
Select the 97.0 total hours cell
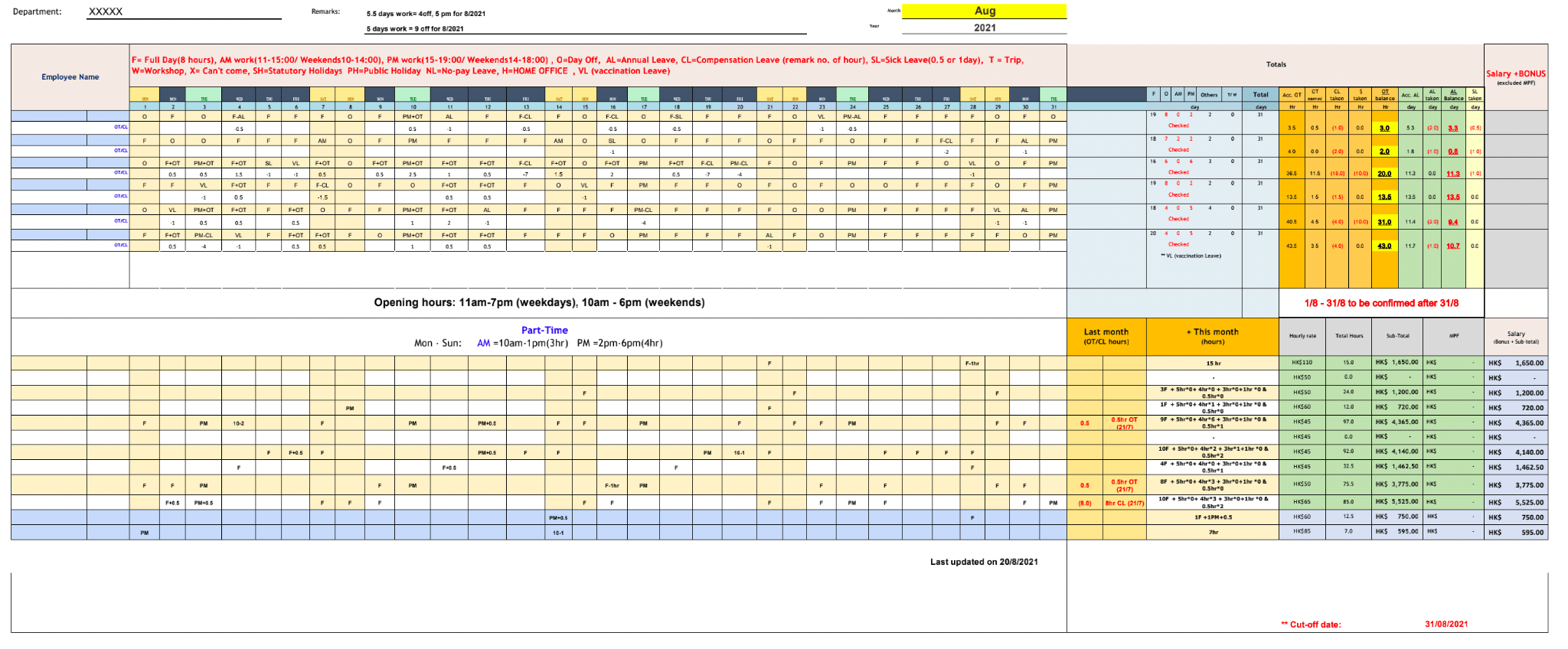[x=1349, y=422]
